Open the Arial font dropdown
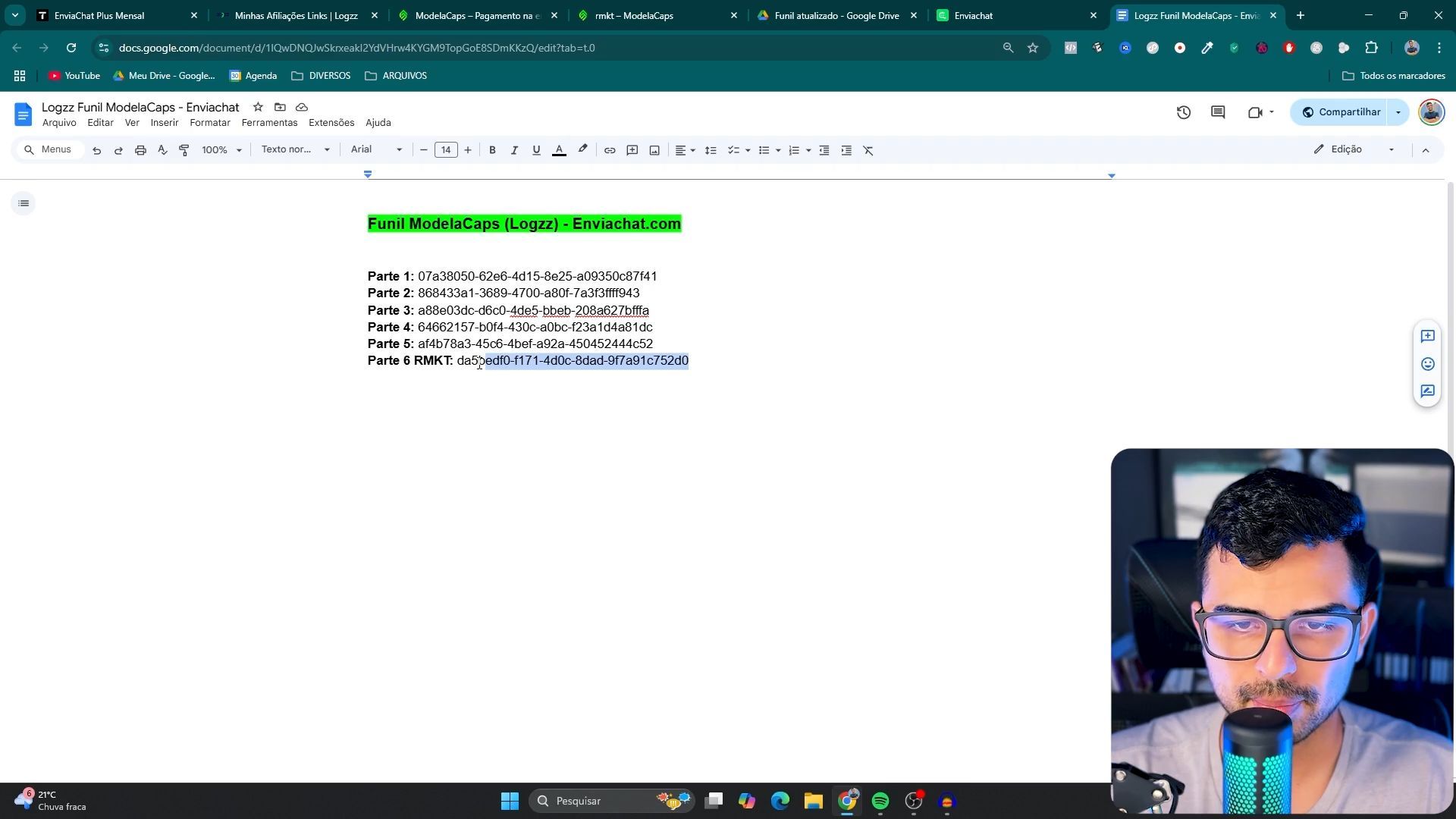This screenshot has width=1456, height=819. click(x=376, y=149)
